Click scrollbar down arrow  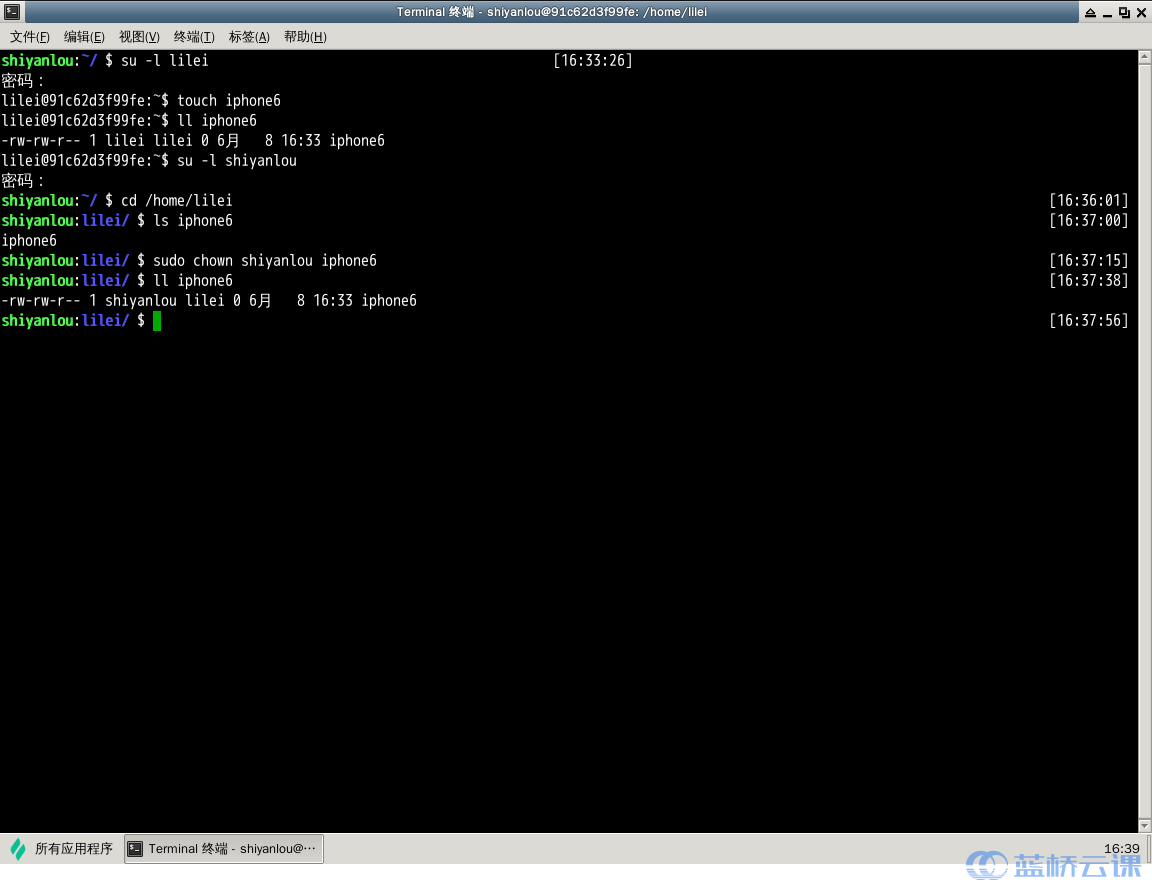pos(1145,826)
